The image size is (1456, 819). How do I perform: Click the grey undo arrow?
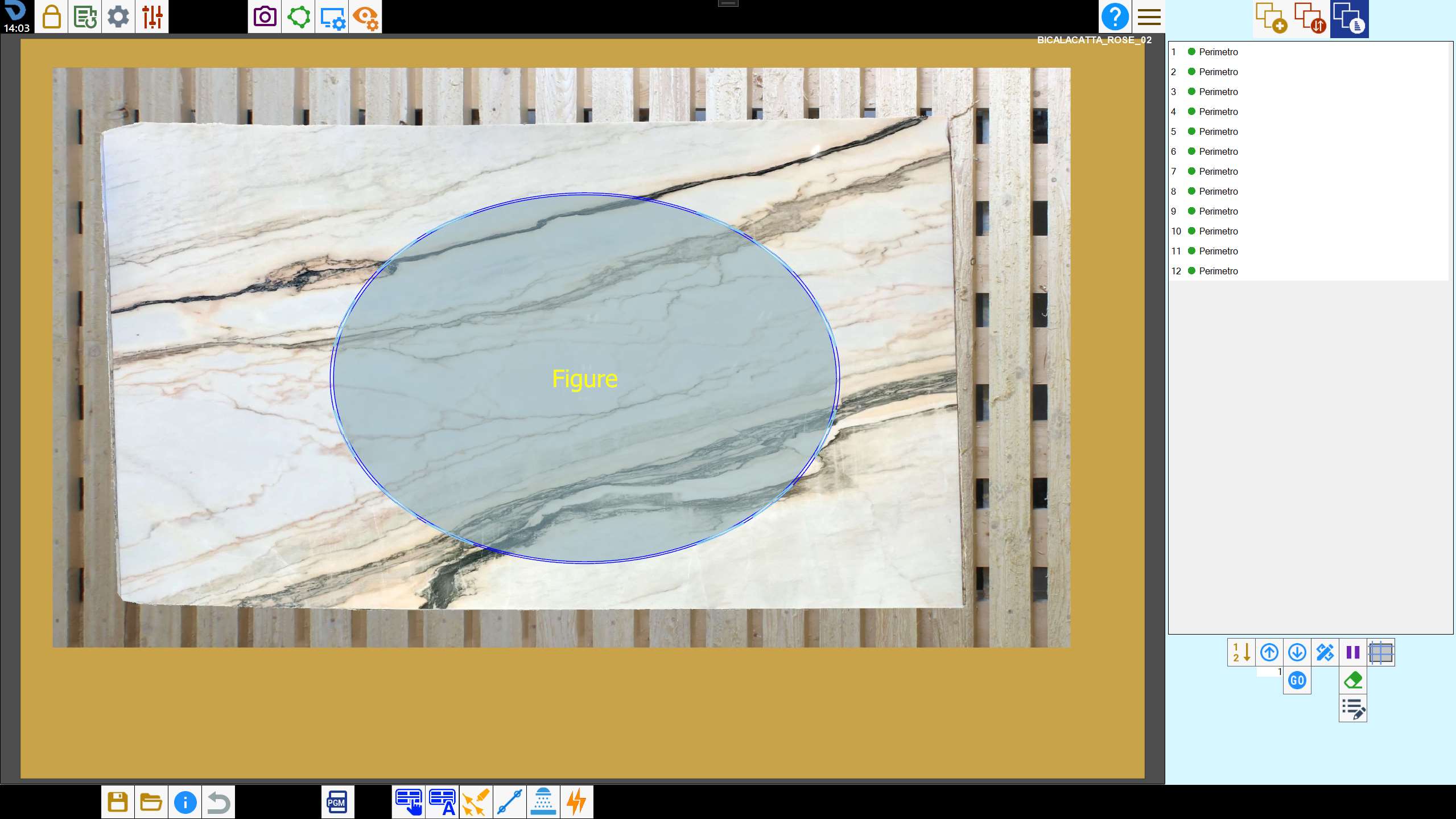click(x=218, y=802)
